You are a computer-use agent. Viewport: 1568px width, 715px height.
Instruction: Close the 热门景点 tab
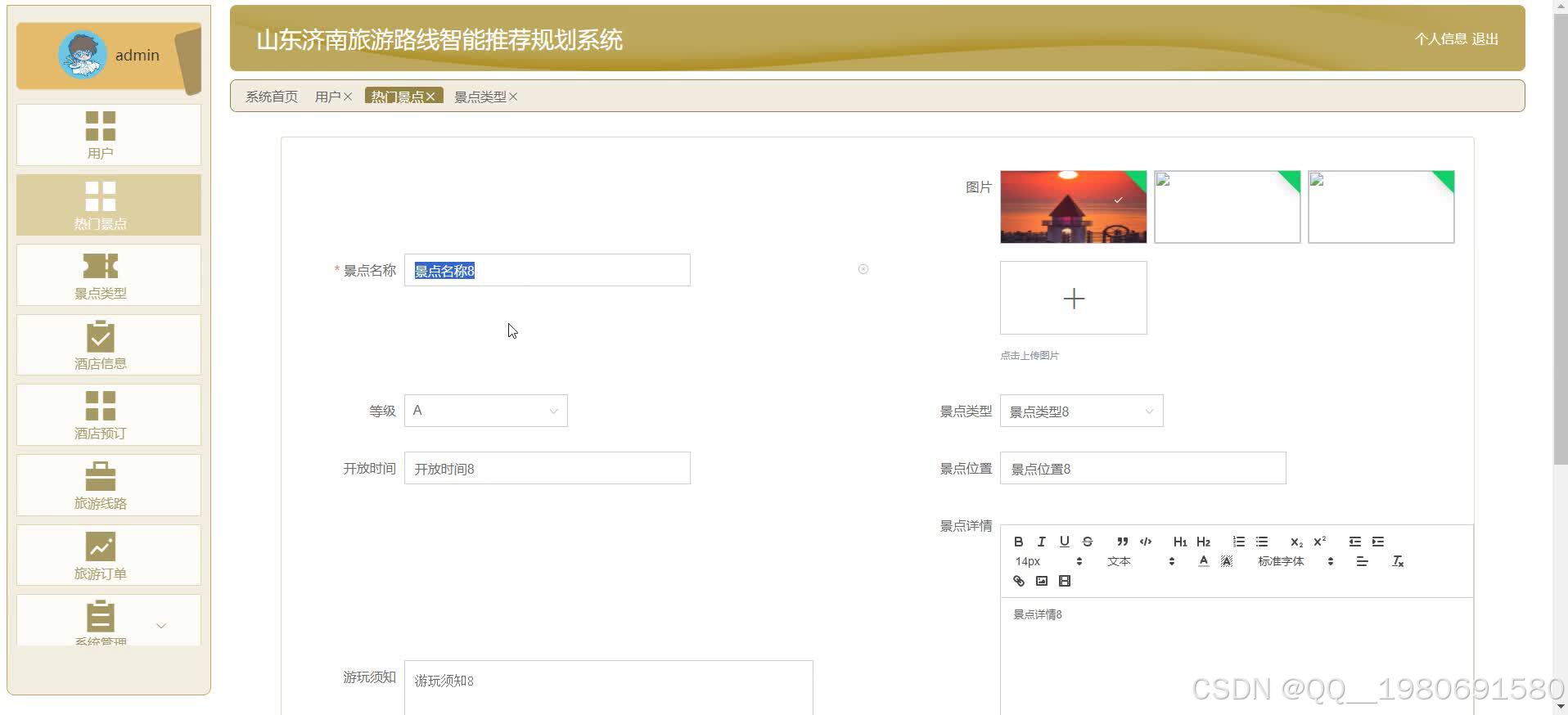pos(430,97)
